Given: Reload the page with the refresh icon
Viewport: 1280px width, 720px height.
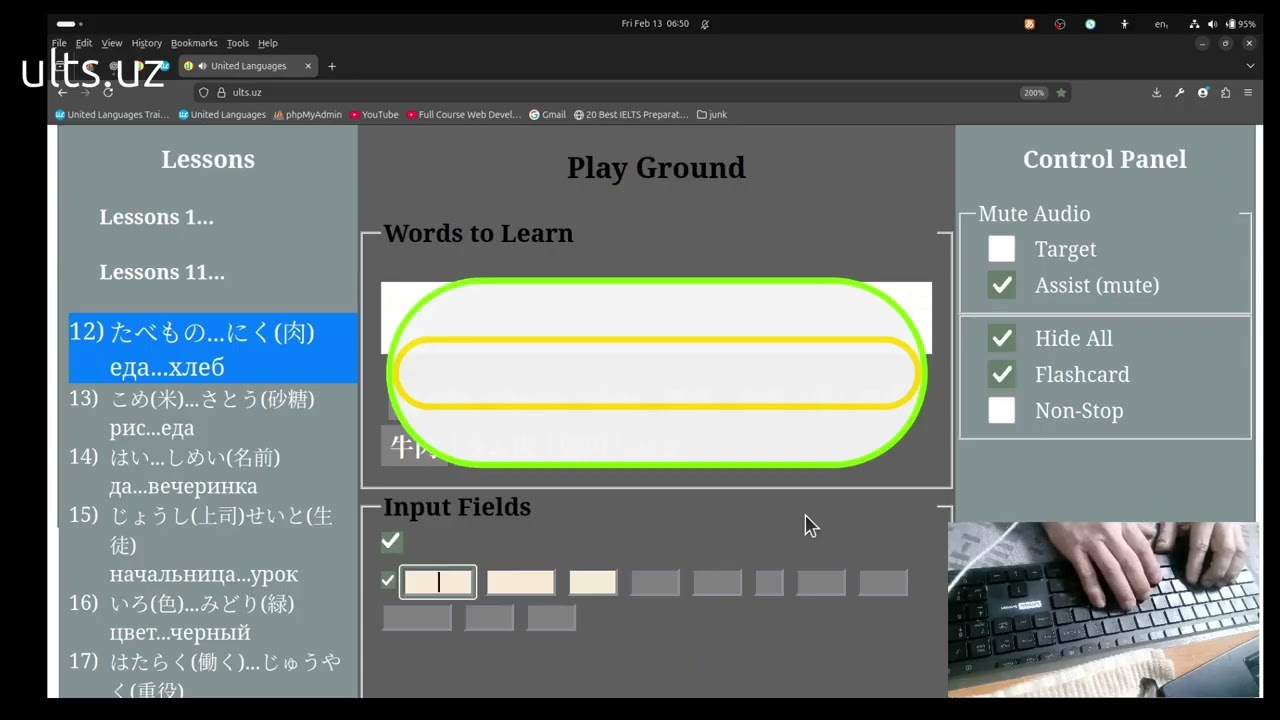Looking at the screenshot, I should [108, 92].
